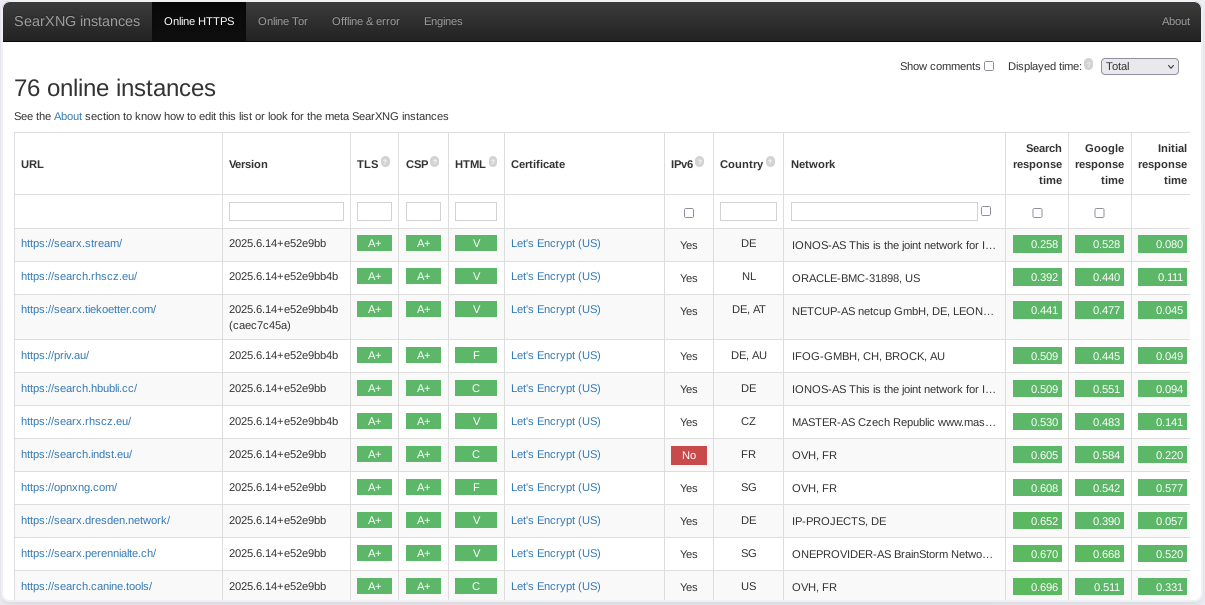
Task: Open the Offline & error tab
Action: 366,21
